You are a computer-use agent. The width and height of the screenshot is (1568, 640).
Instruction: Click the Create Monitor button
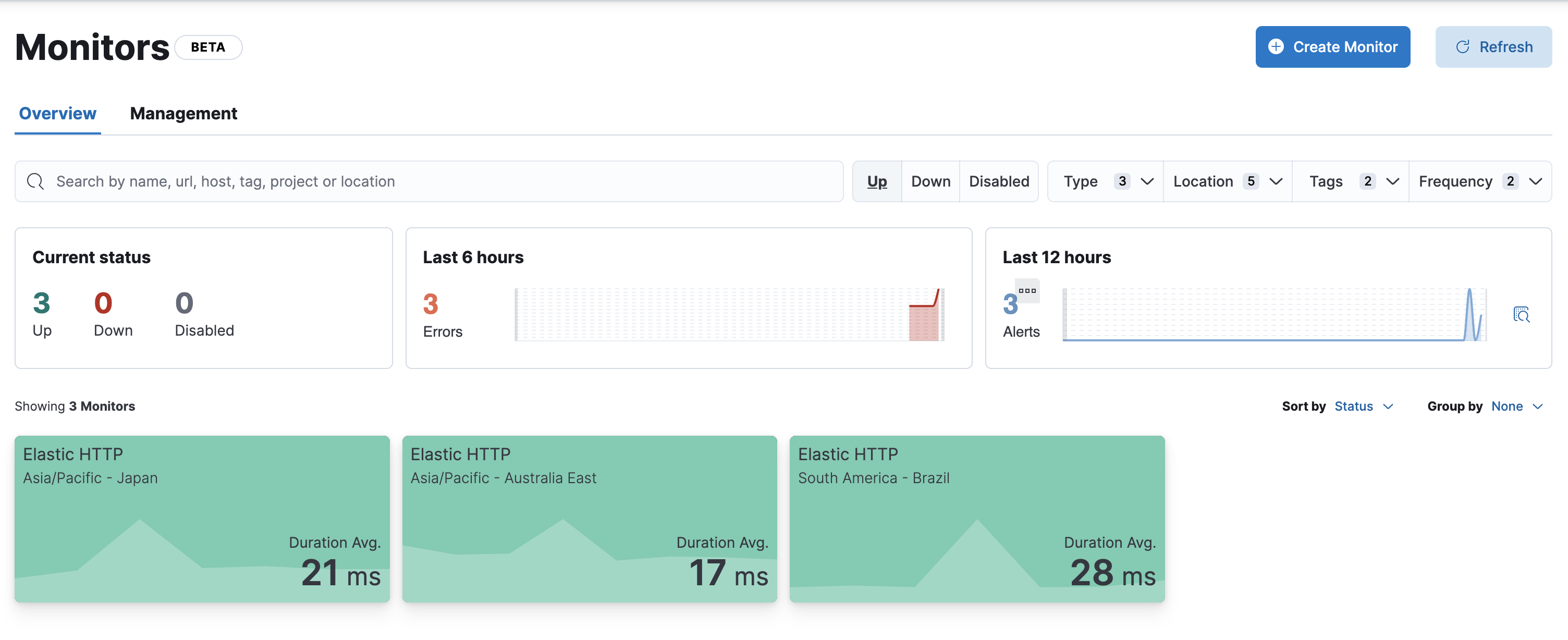pos(1332,46)
